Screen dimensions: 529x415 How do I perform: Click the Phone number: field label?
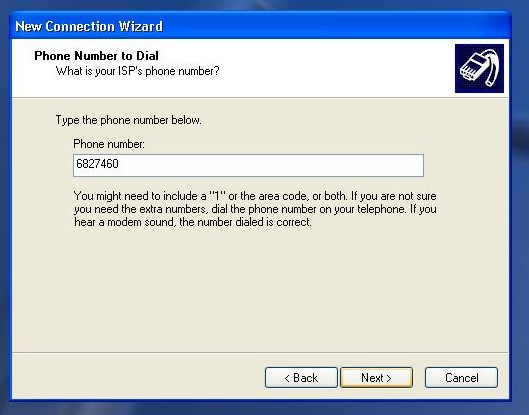(x=109, y=144)
